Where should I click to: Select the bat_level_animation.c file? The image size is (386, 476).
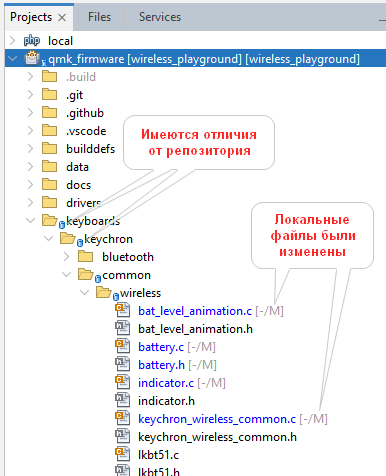coord(195,311)
